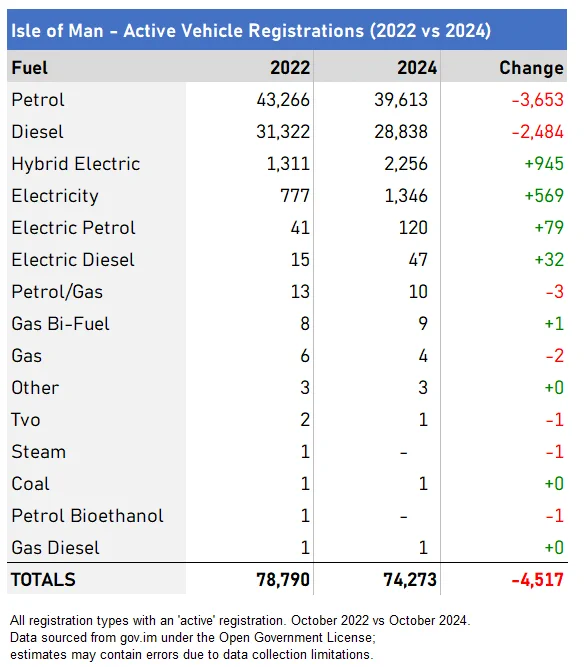Click the footnote line 'estimates may contain errors'
Viewport: 588px width, 667px height.
pos(192,655)
